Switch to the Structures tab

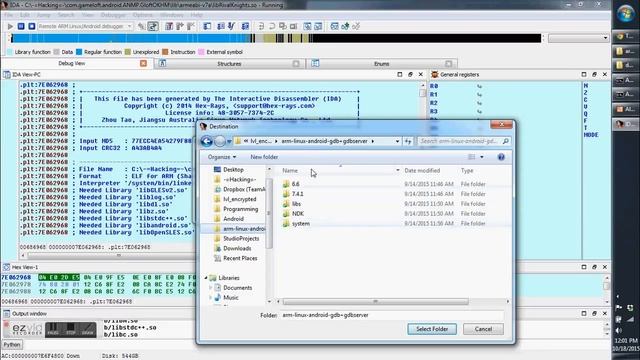click(229, 64)
